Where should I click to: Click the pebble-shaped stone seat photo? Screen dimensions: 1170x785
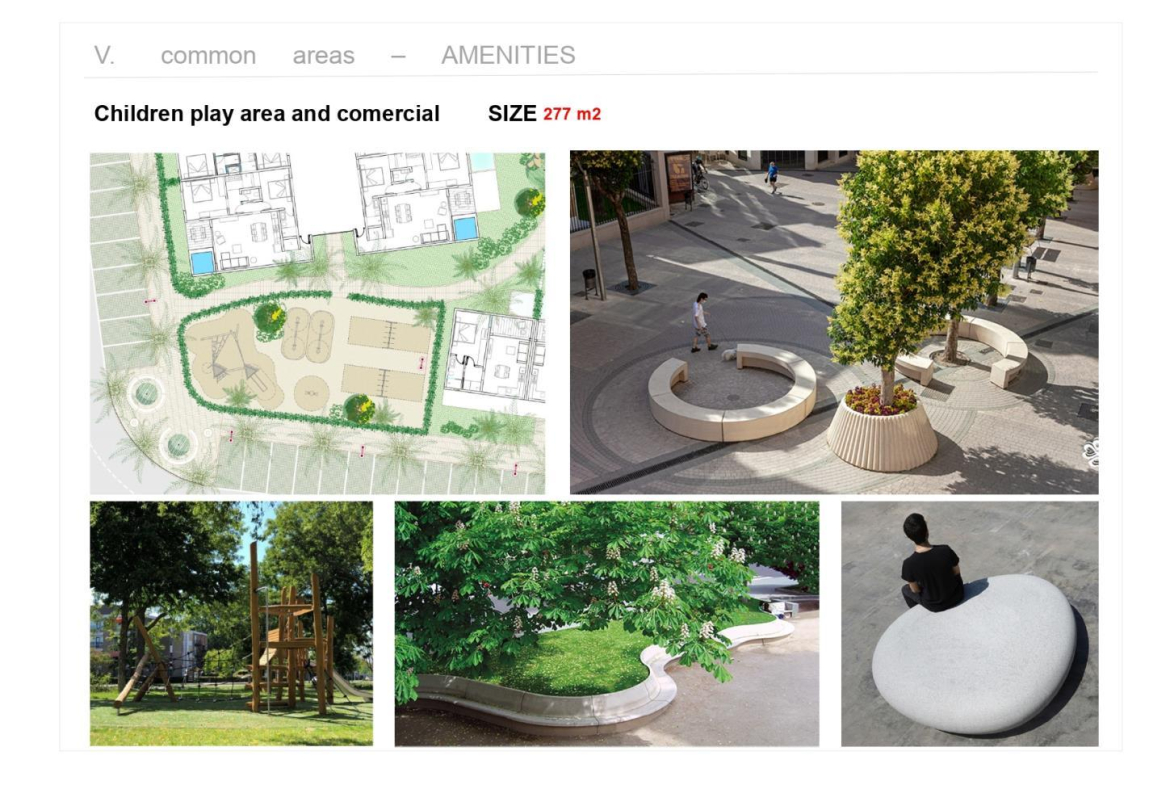pos(969,623)
